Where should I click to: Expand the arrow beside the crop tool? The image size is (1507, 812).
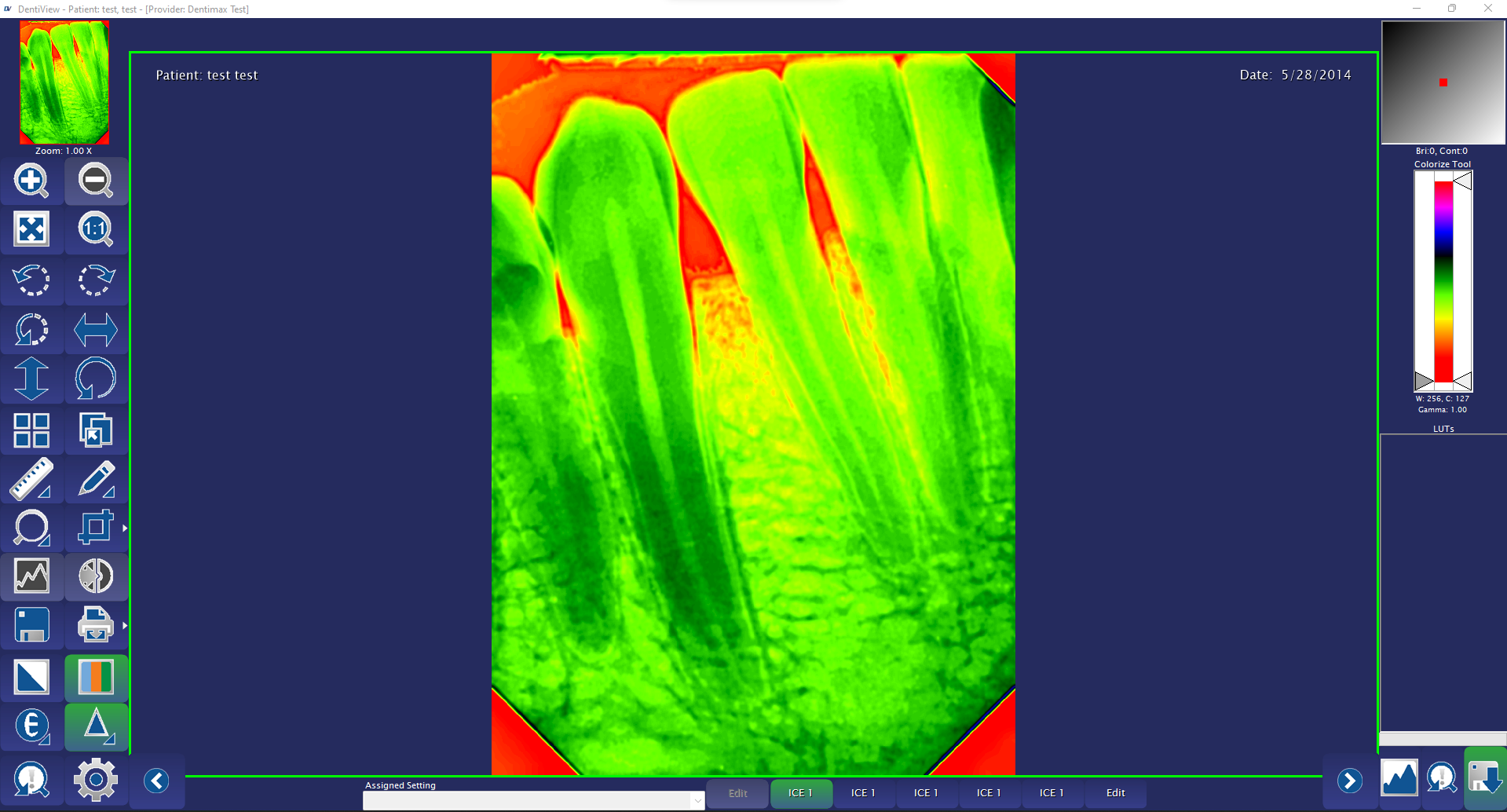(125, 528)
